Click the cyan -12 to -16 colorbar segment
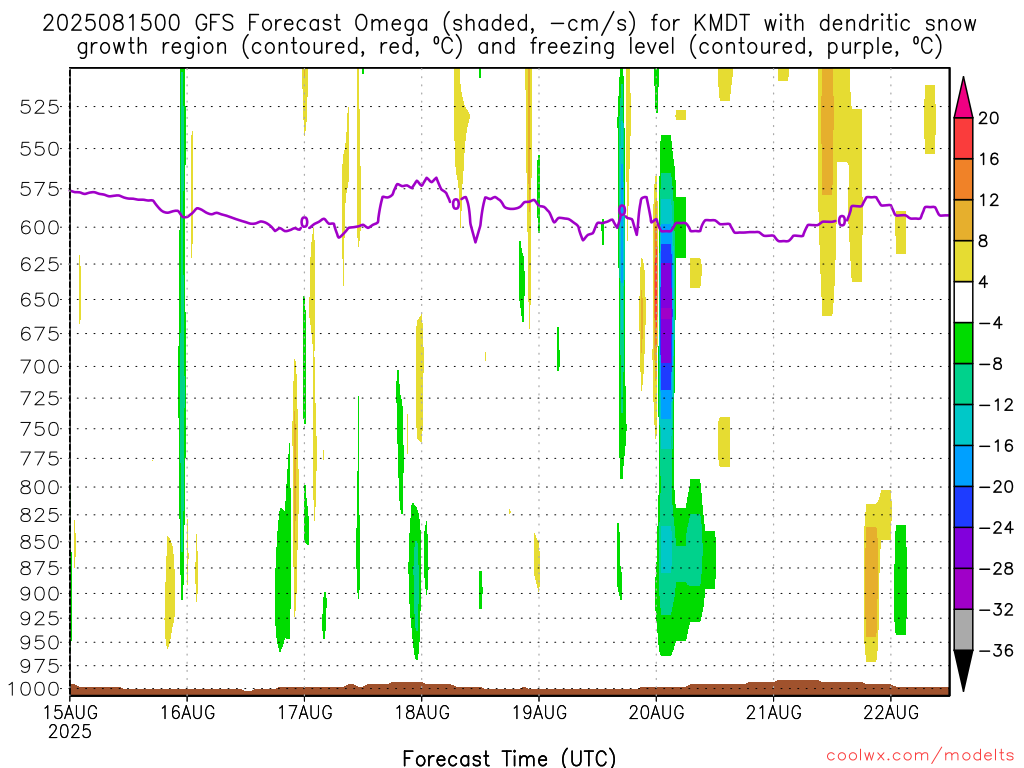 click(x=963, y=425)
